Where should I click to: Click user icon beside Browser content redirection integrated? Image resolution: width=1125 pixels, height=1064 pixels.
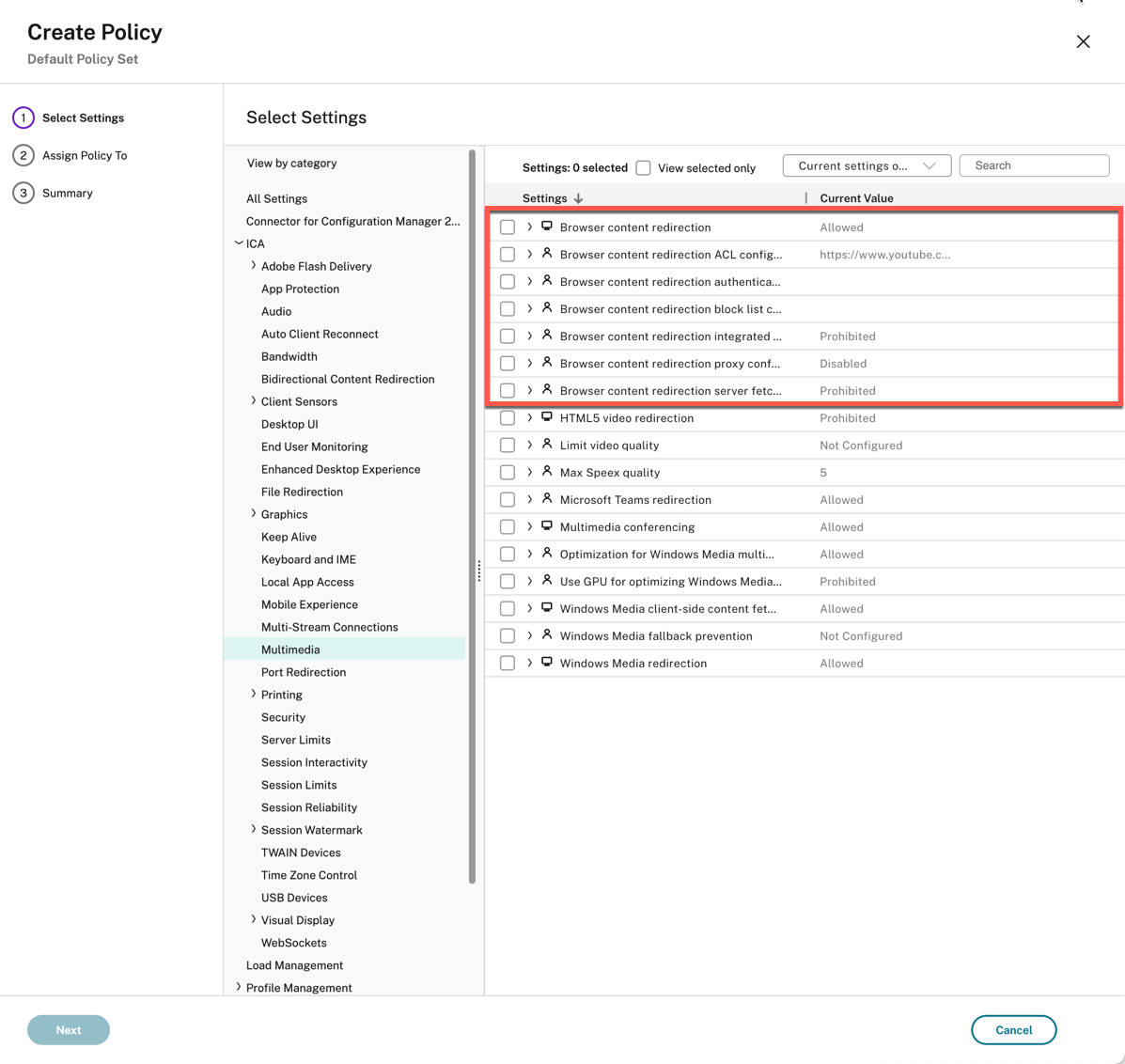[547, 336]
